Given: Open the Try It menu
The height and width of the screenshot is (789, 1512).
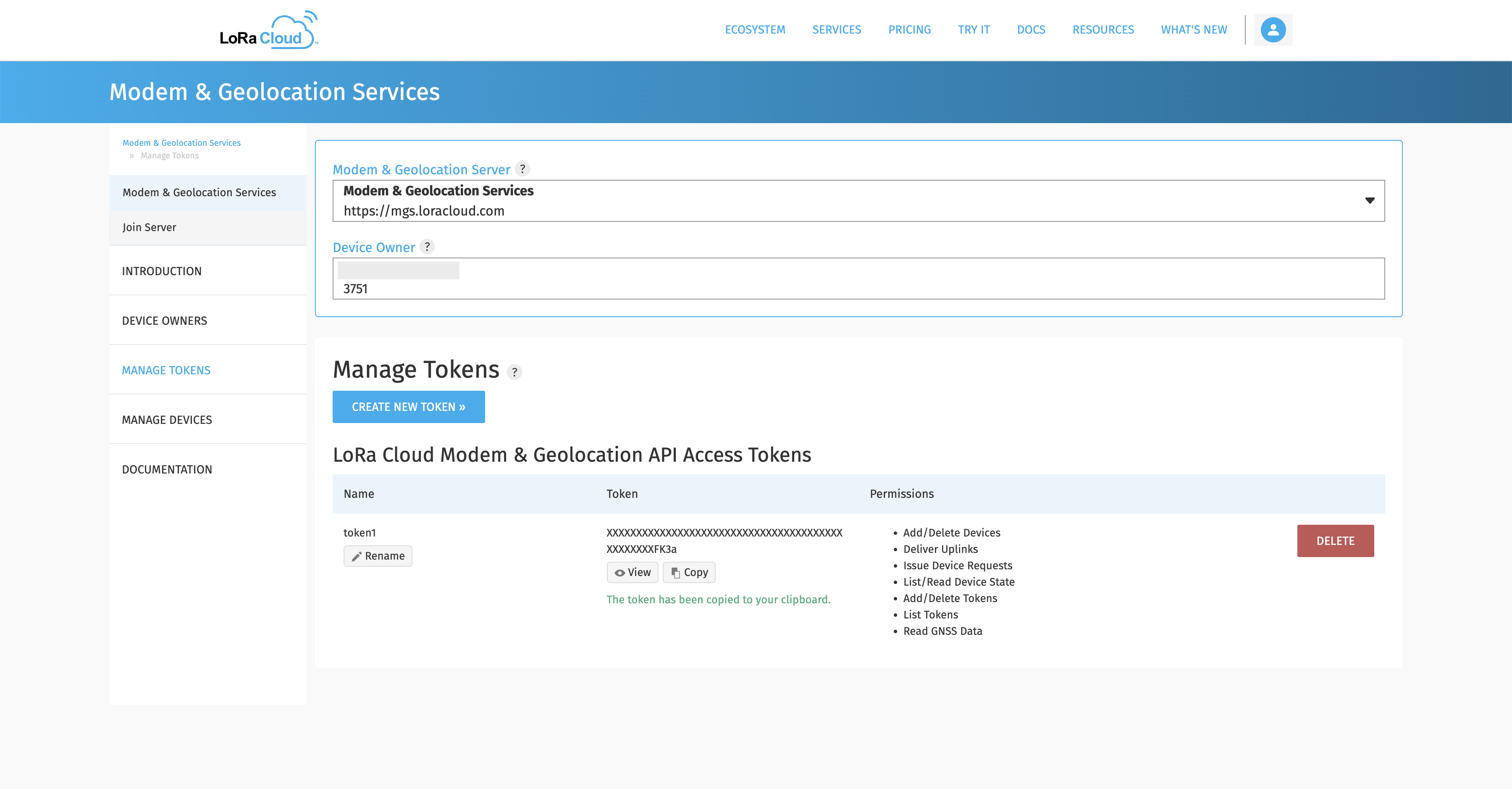Looking at the screenshot, I should point(974,30).
